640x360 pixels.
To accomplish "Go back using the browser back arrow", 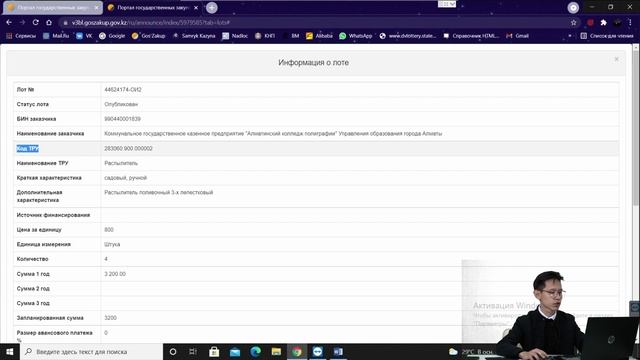I will point(9,22).
